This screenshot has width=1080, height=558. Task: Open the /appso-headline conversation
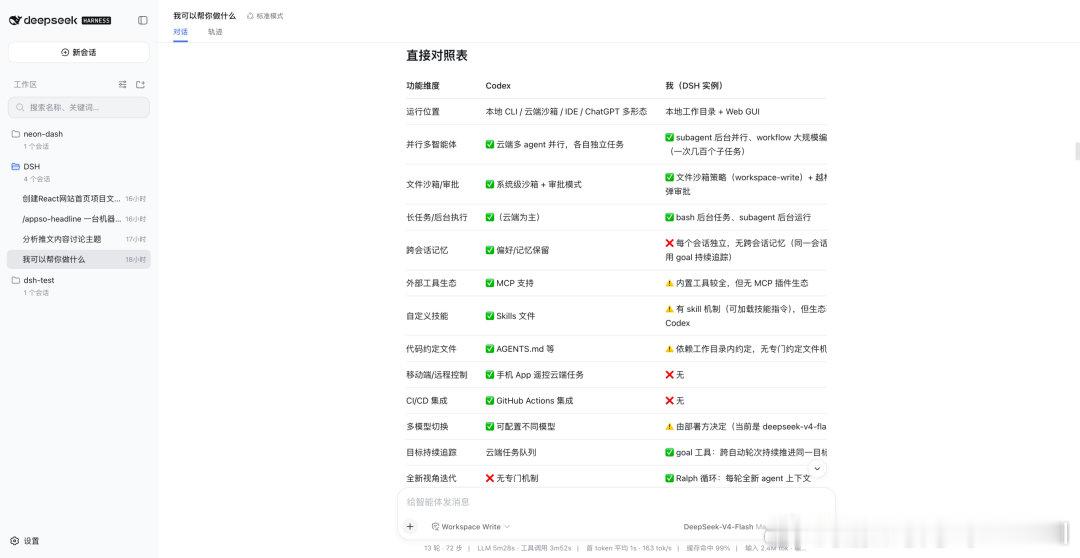[x=79, y=219]
